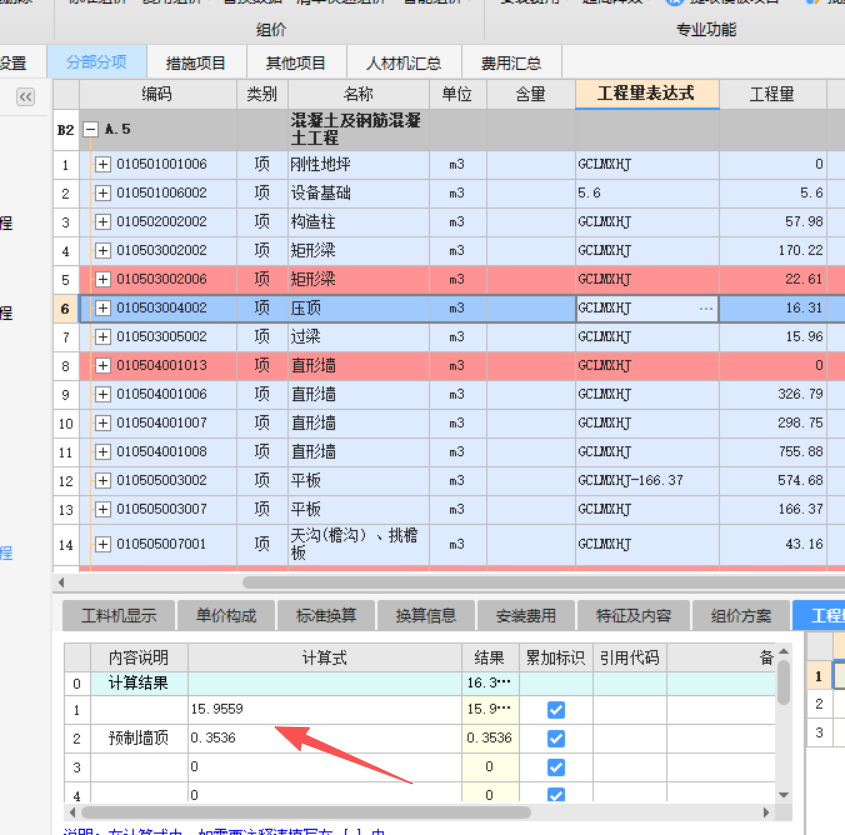The image size is (845, 835).
Task: Select the 预制墙顶 description cell
Action: pos(138,738)
